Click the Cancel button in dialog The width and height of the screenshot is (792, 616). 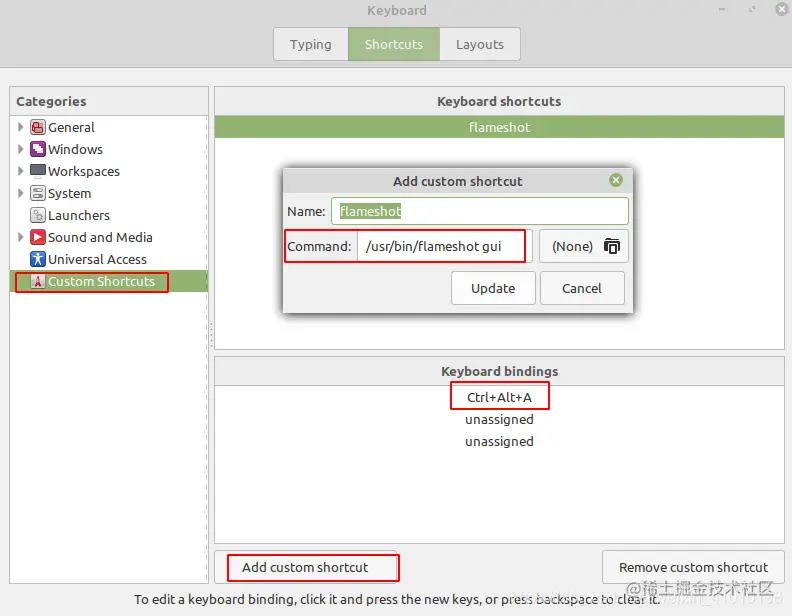582,288
